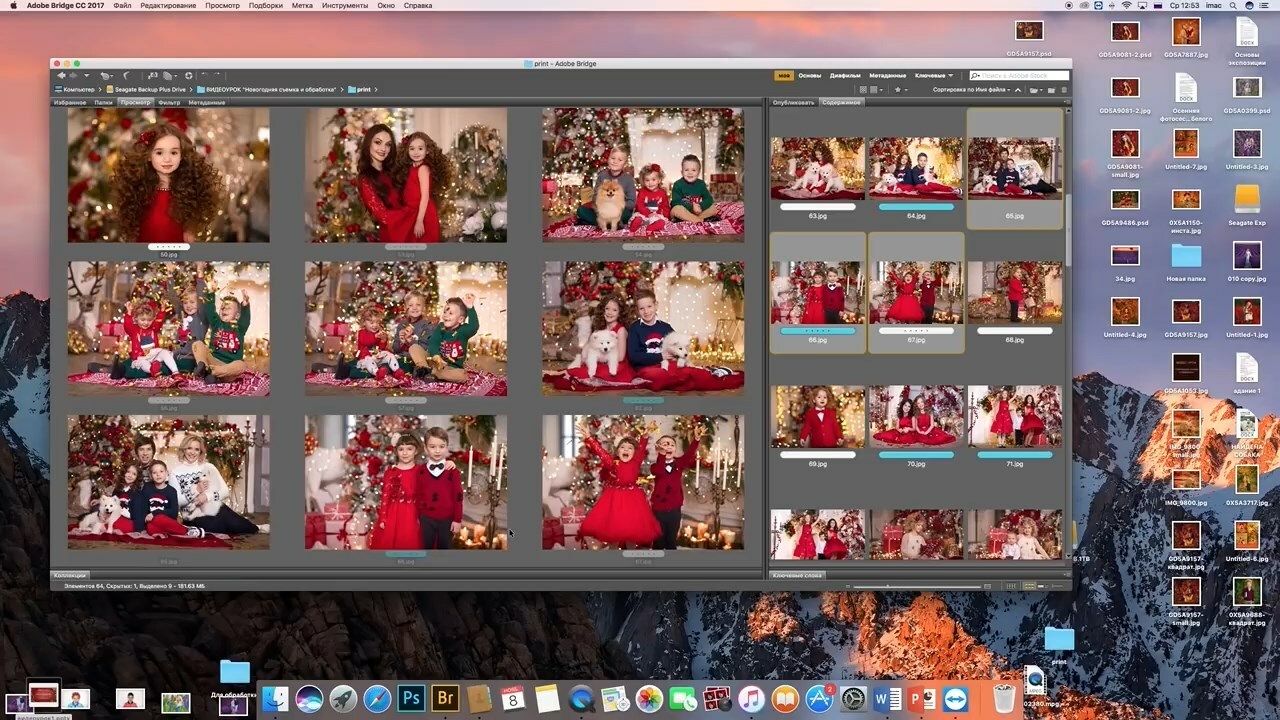Select thumbnail 70.jpg
The image size is (1280, 720).
tap(916, 416)
